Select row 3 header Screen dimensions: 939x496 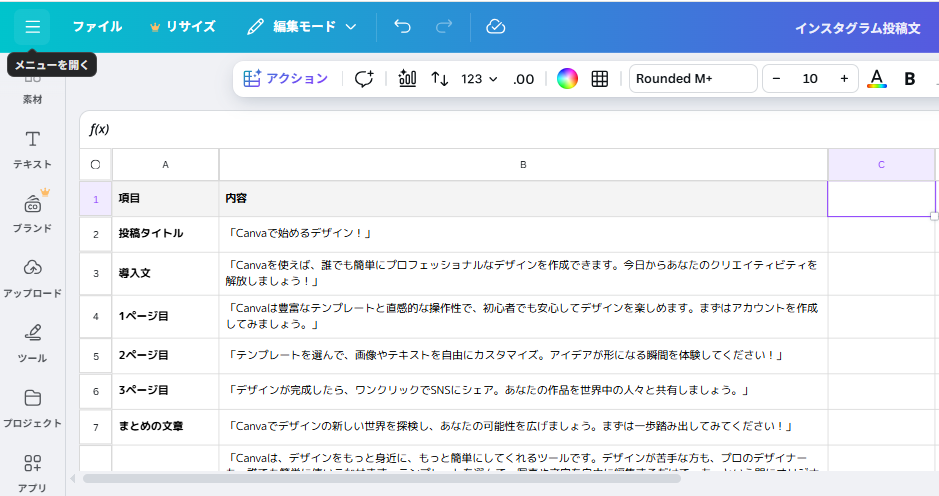[96, 273]
